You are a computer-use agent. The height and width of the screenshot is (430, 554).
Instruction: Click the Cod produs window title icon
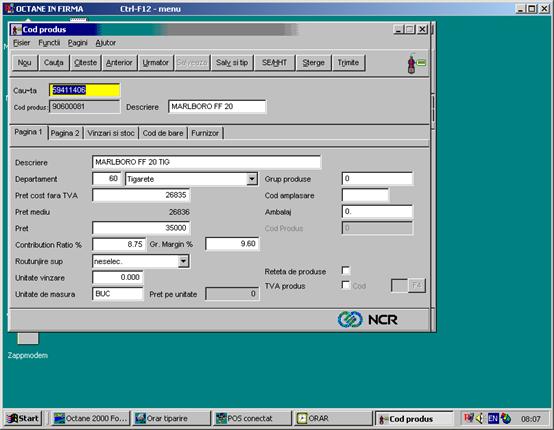pos(16,30)
